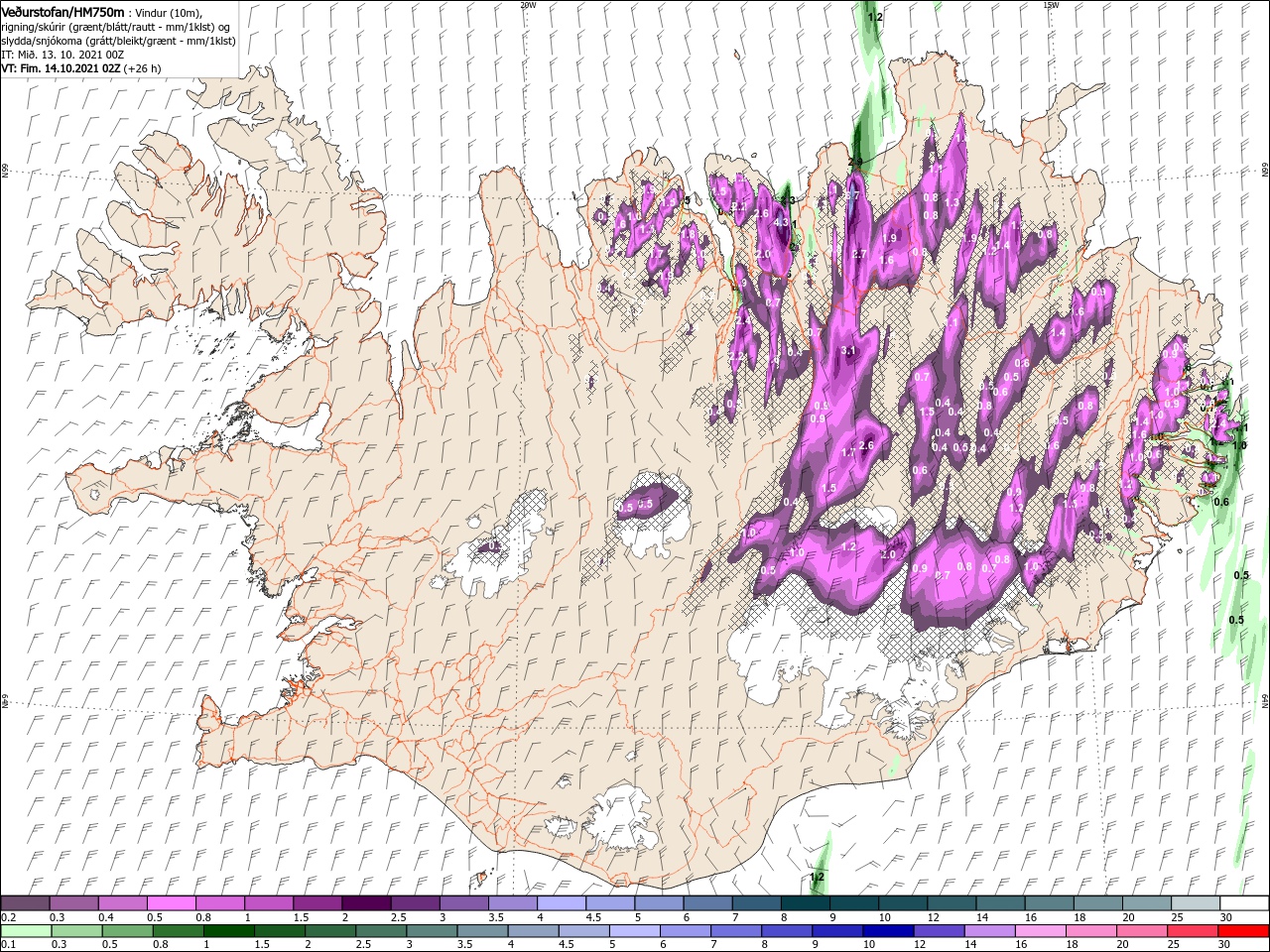
Task: Click the '30' tick label on lower scale
Action: click(x=1226, y=945)
